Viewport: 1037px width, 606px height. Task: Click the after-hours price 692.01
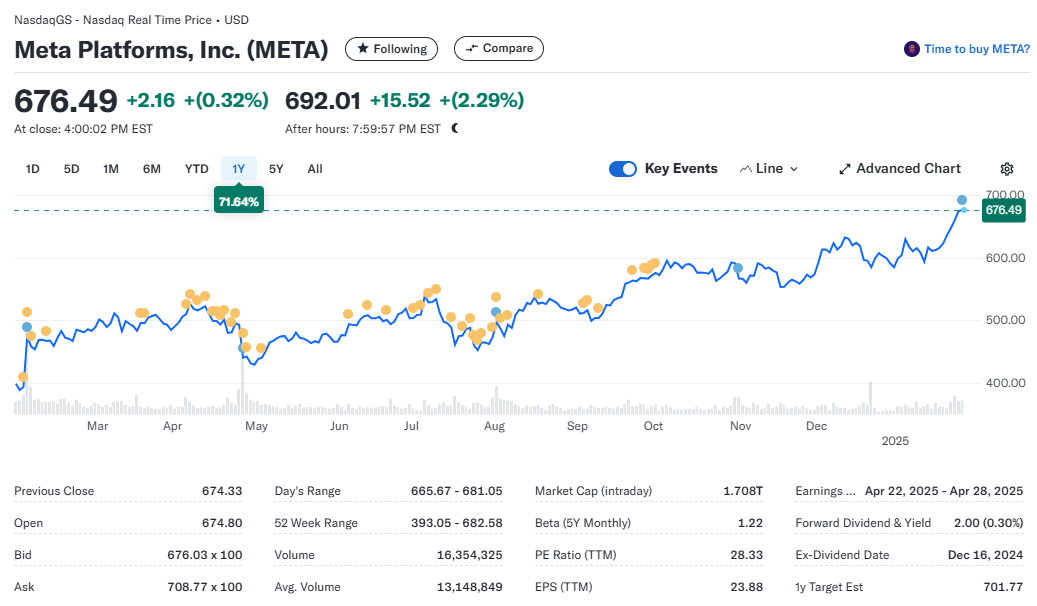pyautogui.click(x=323, y=101)
